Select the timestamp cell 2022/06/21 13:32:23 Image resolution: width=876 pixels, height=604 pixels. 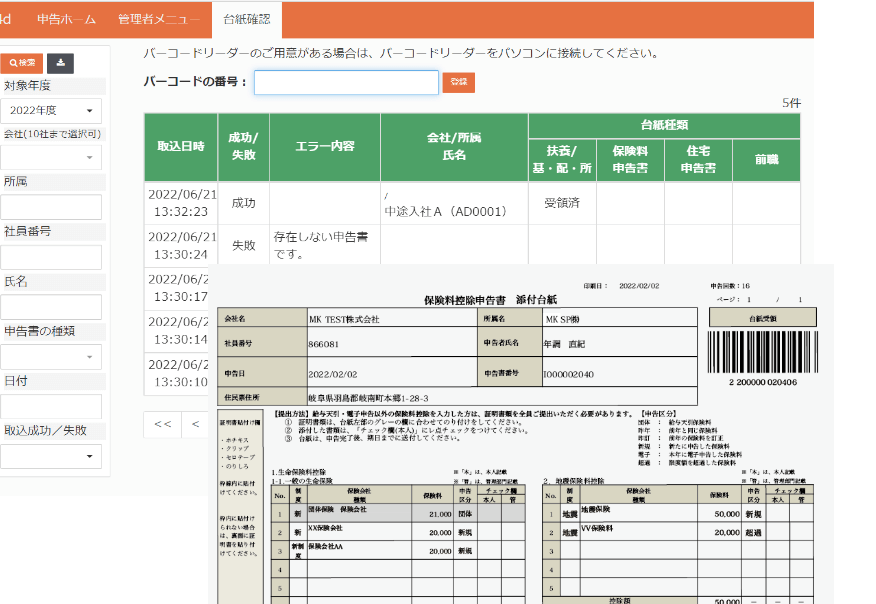click(x=181, y=203)
